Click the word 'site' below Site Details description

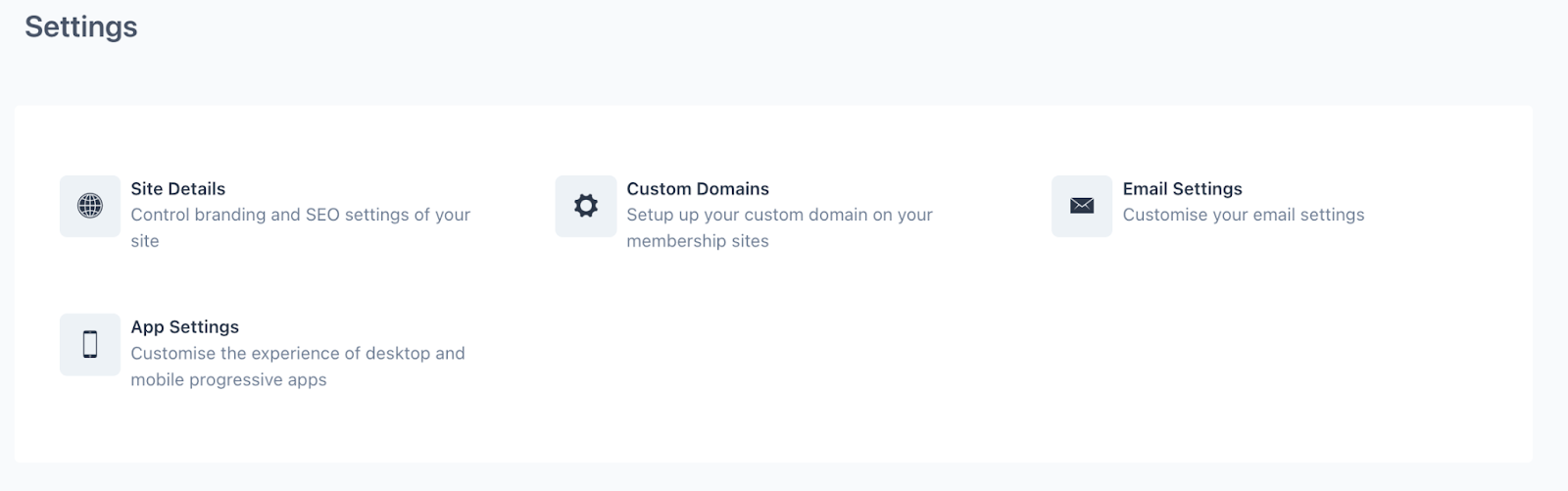144,241
